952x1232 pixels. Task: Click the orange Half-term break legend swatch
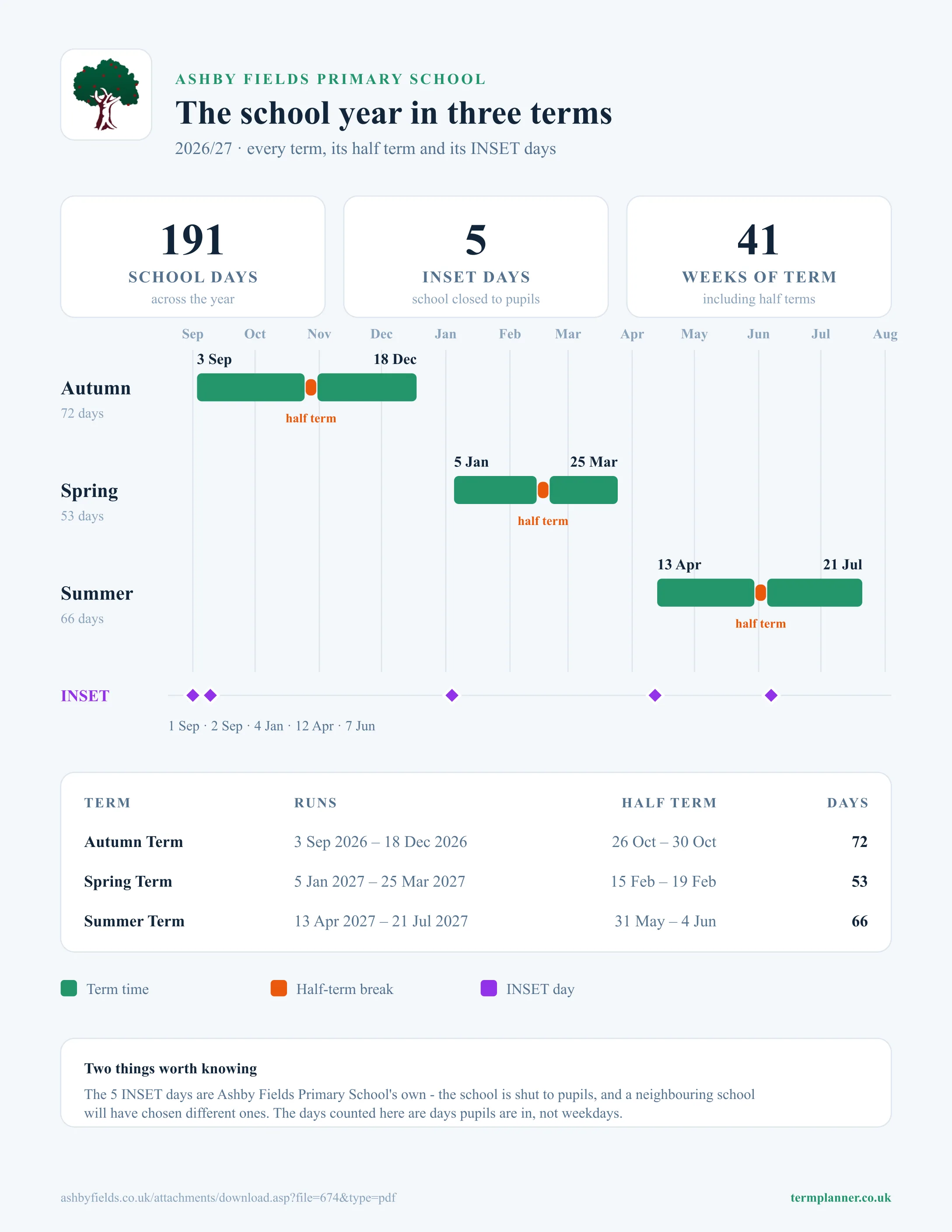[279, 988]
